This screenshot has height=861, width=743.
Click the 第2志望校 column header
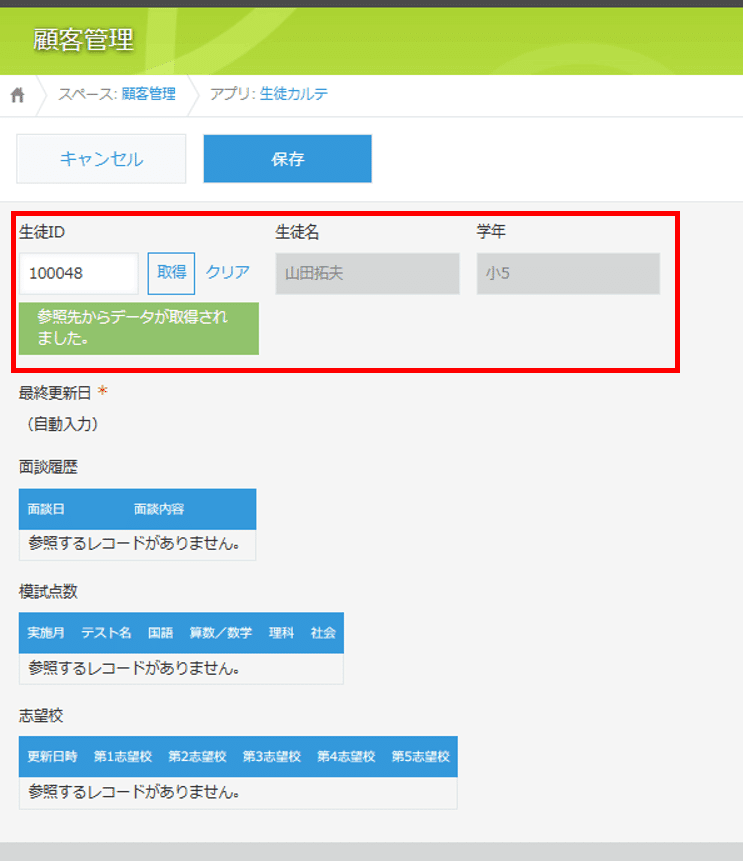point(197,757)
